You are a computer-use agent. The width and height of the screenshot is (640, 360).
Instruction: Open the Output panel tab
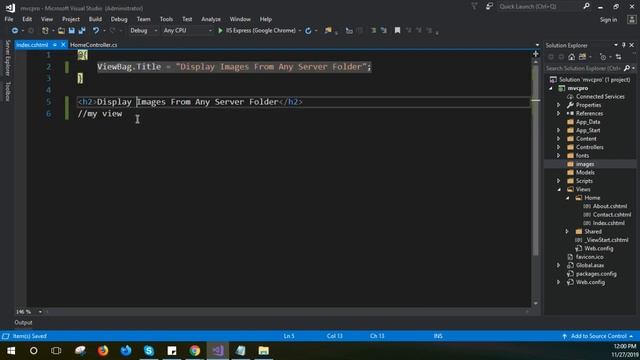pos(23,322)
